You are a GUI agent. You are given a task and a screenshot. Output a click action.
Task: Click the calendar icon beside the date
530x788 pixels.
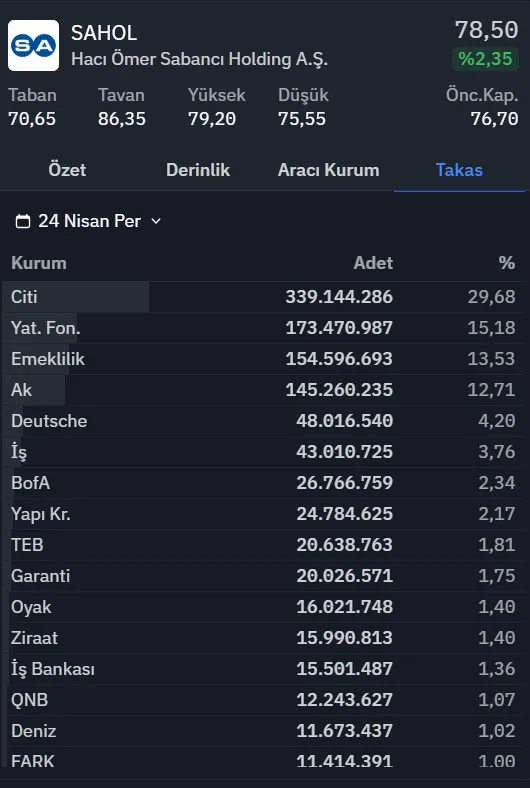[x=23, y=221]
